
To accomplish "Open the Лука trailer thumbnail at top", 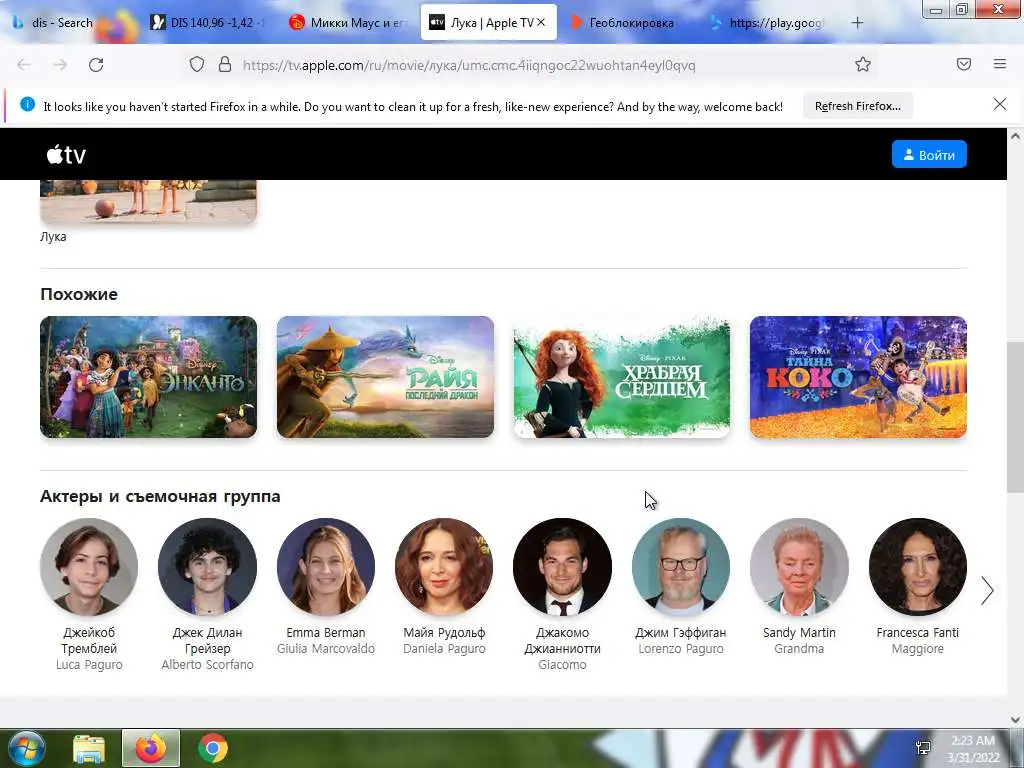I will [x=148, y=202].
